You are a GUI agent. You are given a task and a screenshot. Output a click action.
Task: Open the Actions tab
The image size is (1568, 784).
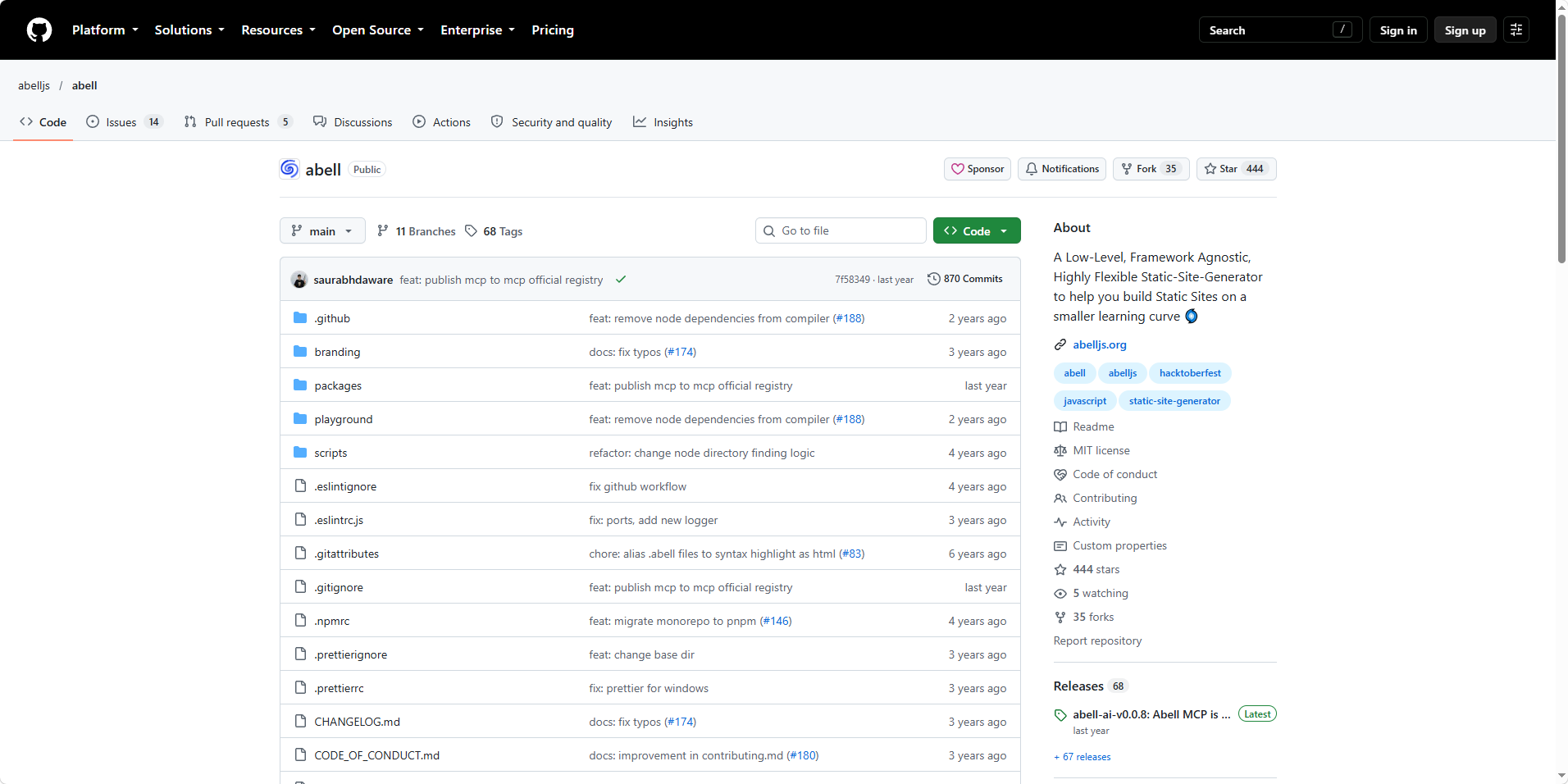tap(442, 122)
